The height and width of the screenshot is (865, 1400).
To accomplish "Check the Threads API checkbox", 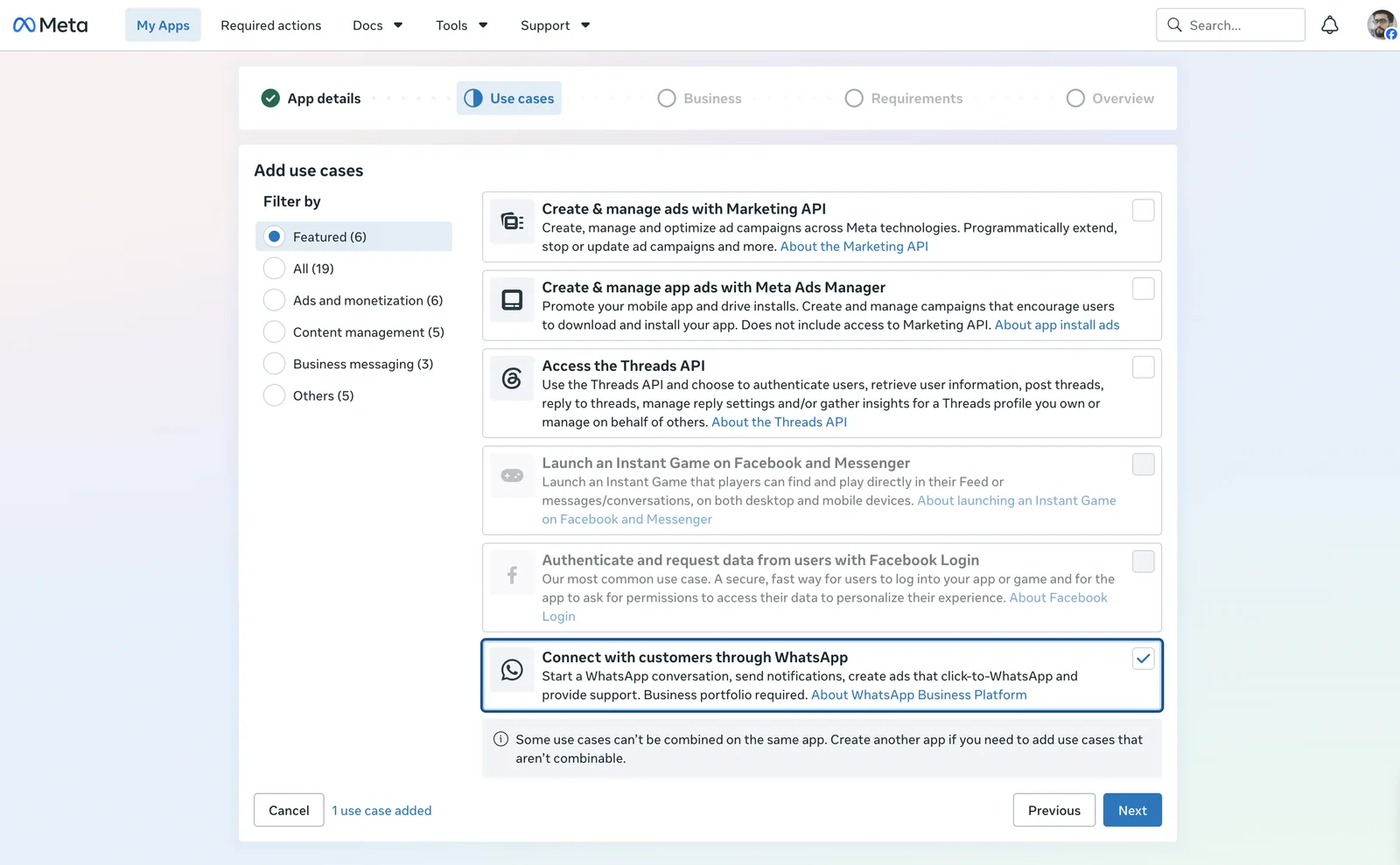I will click(x=1143, y=367).
